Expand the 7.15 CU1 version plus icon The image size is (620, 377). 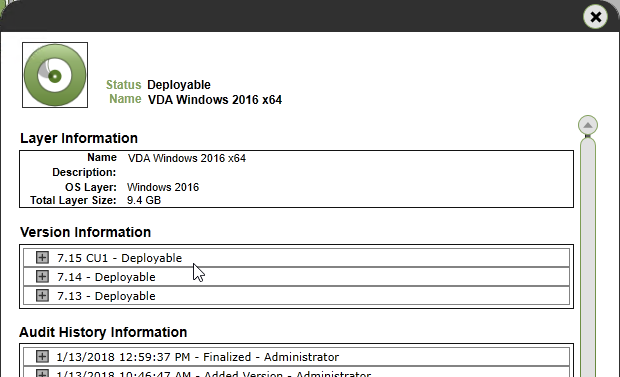(42, 258)
